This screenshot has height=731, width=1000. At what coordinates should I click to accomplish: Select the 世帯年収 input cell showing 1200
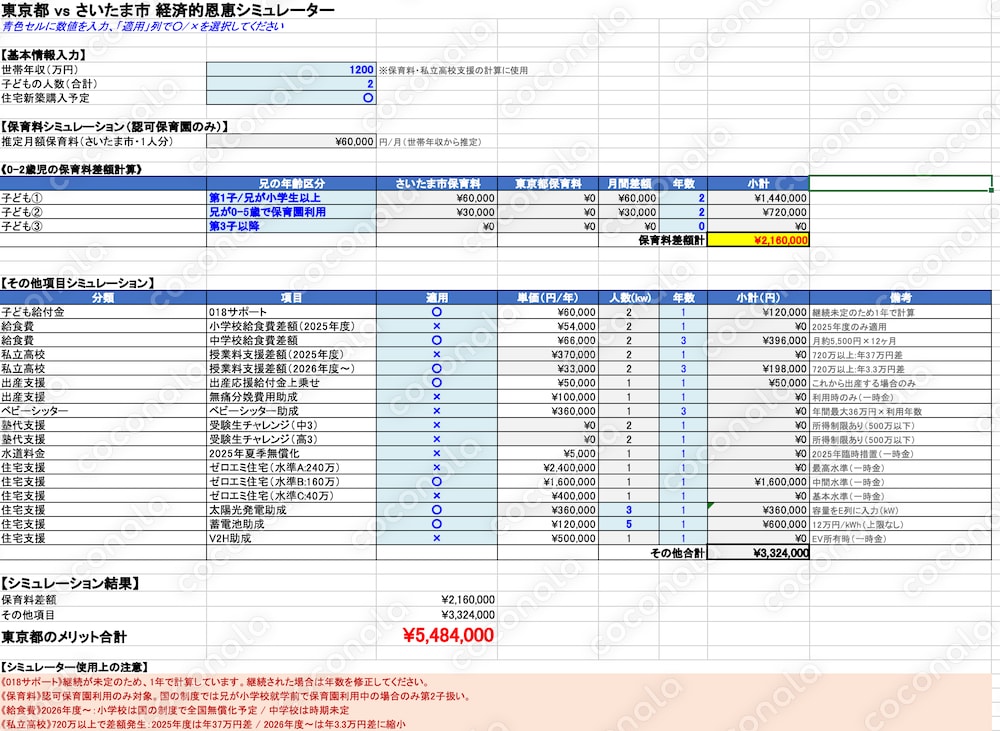pos(291,70)
